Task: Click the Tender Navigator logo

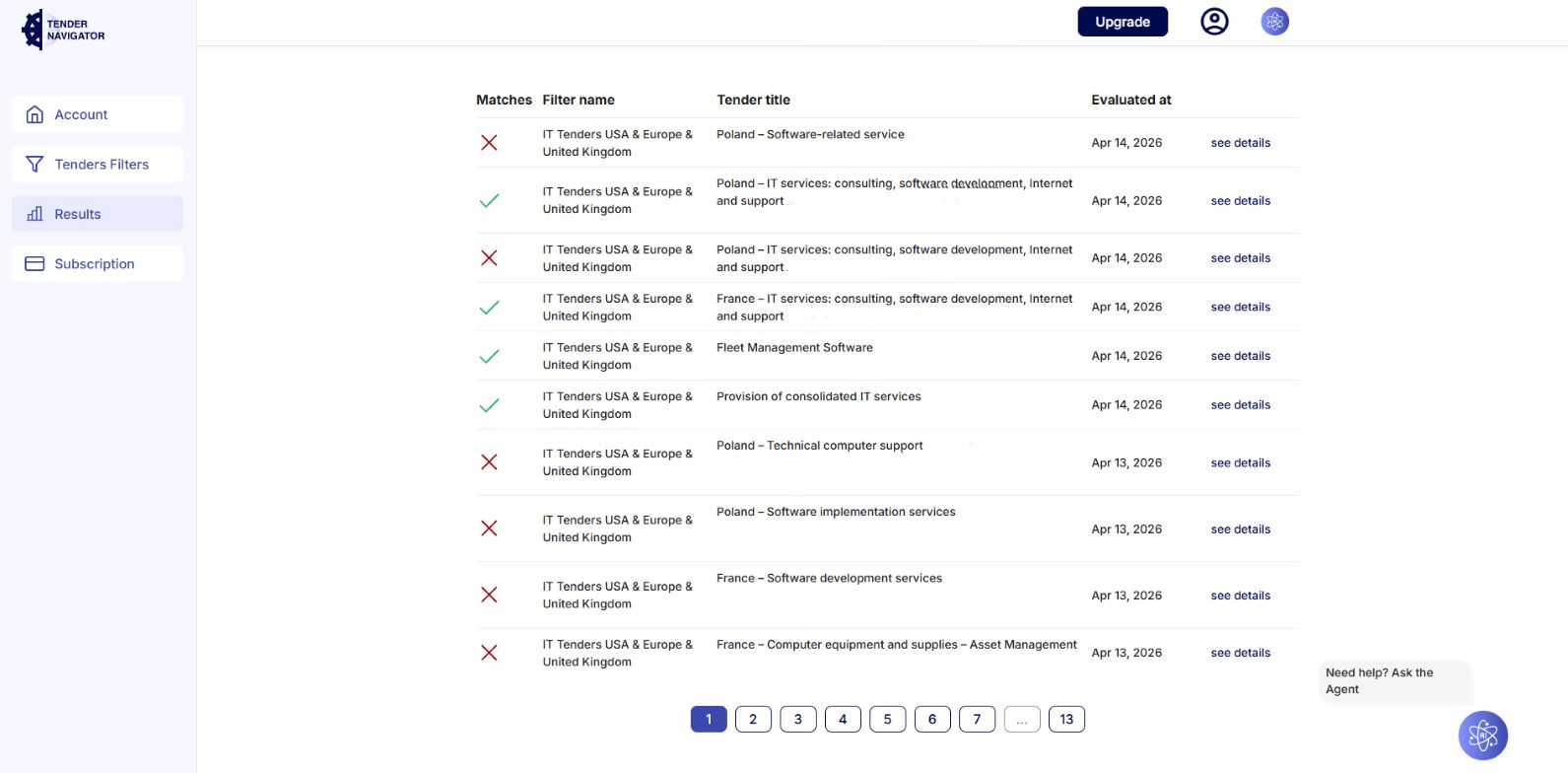Action: 63,30
